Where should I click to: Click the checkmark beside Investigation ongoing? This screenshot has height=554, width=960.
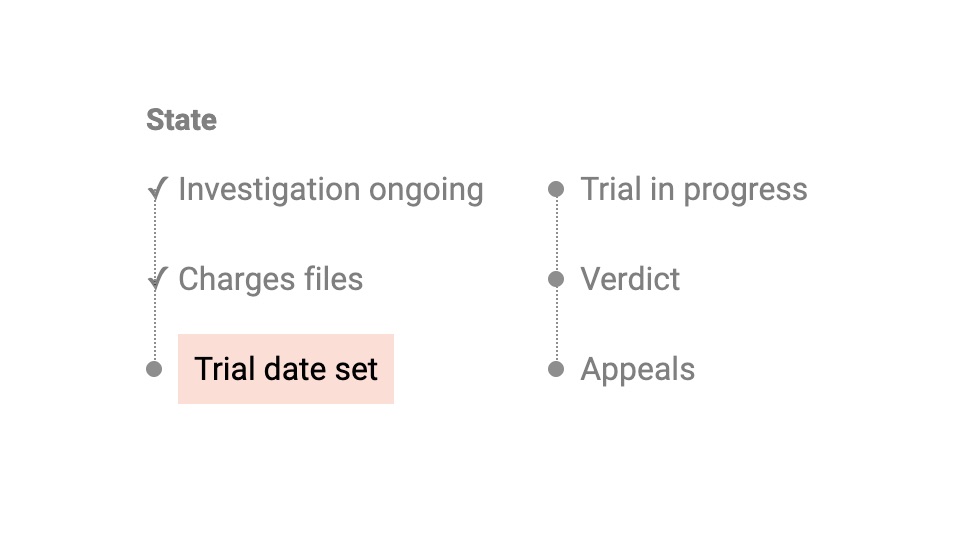(156, 188)
